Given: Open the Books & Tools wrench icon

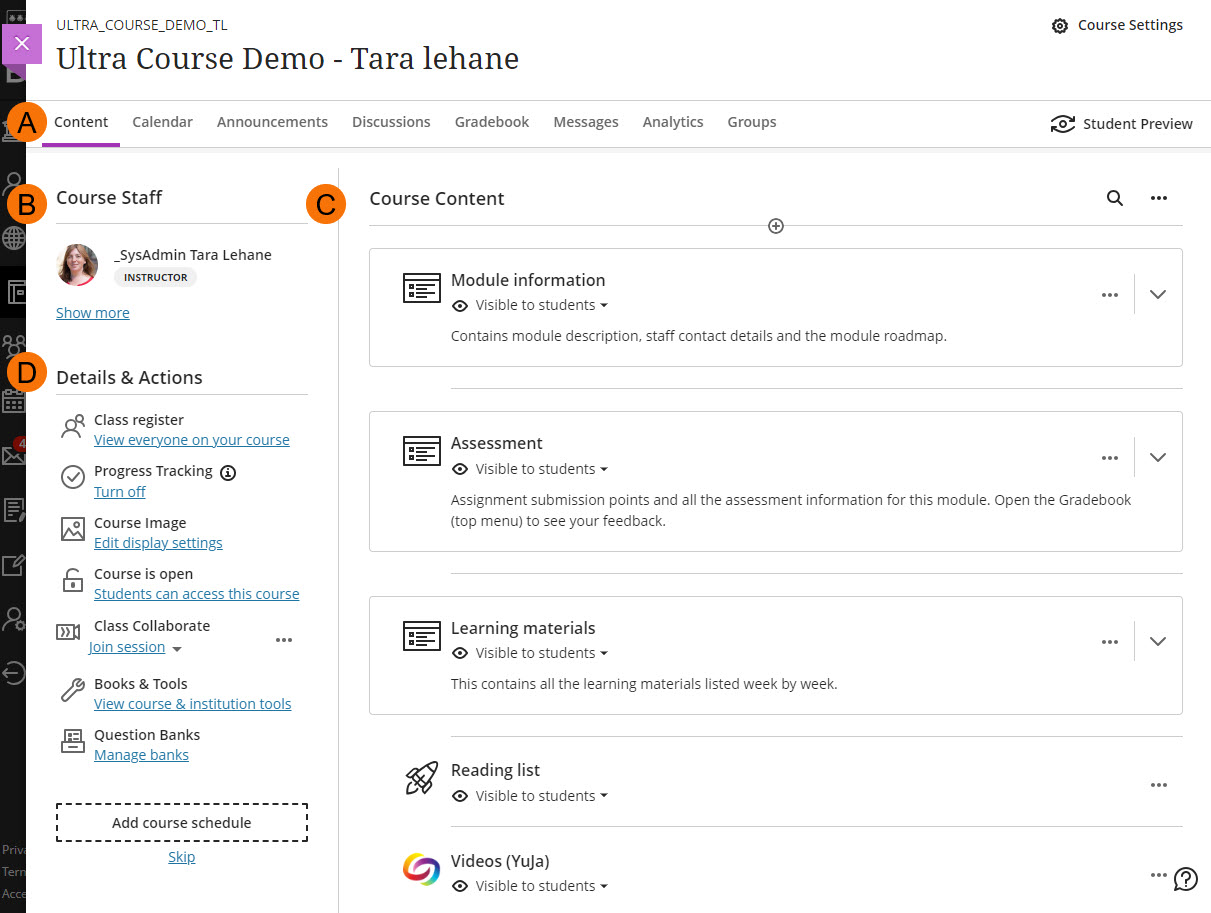Looking at the screenshot, I should coord(71,689).
